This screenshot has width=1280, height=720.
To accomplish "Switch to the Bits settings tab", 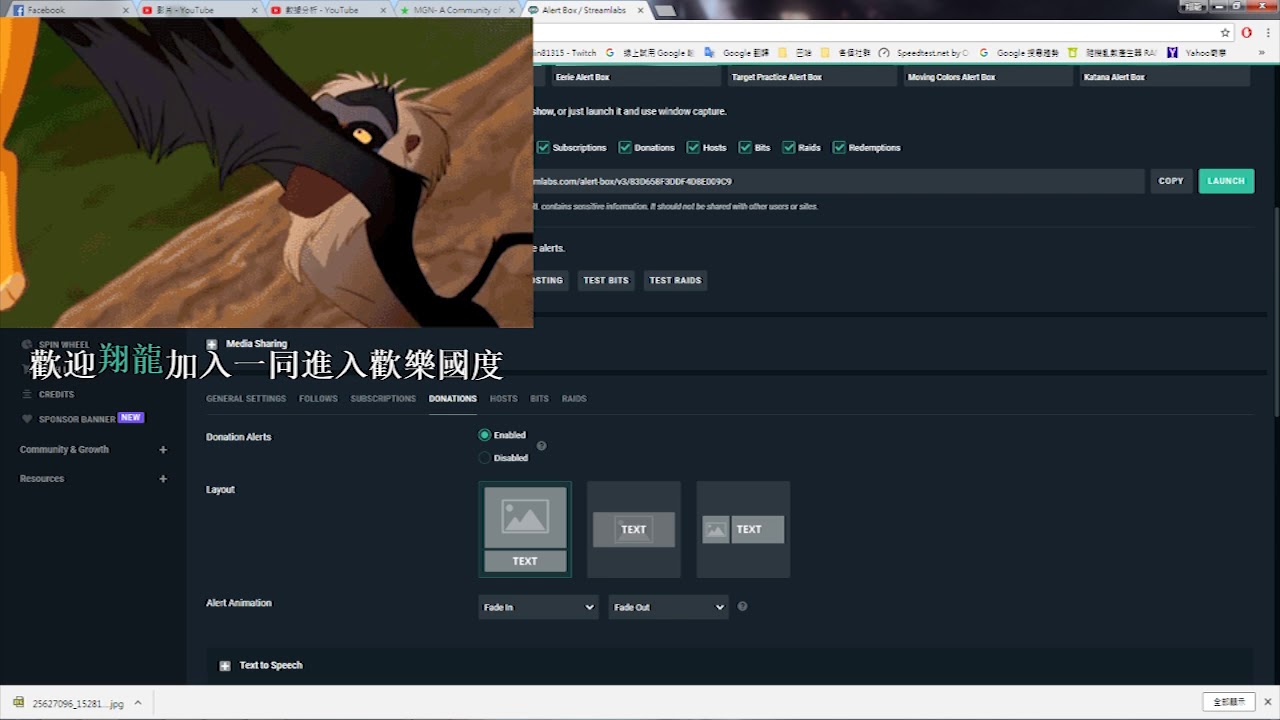I will (540, 399).
